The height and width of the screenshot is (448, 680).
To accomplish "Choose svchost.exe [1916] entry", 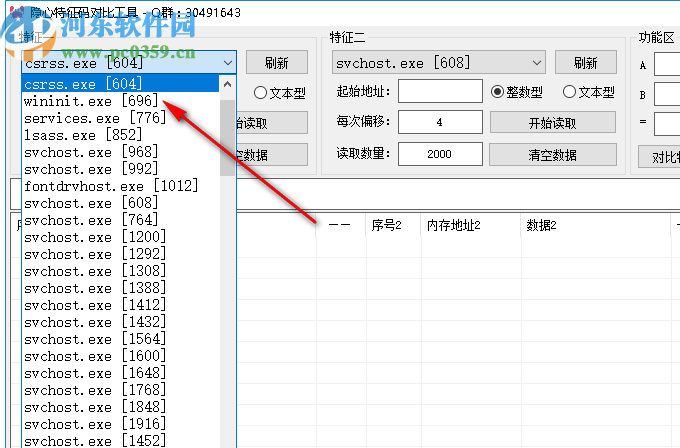I will pos(121,424).
